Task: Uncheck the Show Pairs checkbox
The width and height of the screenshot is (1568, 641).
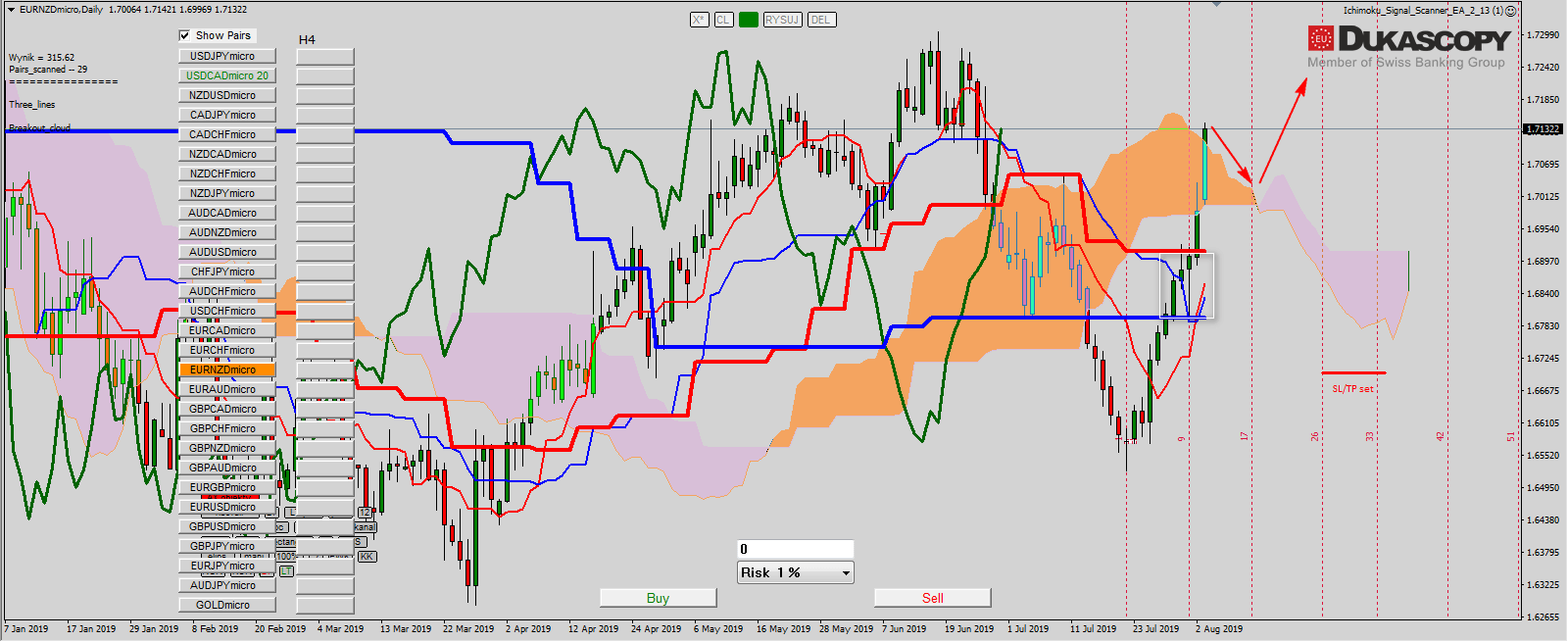Action: (x=185, y=35)
